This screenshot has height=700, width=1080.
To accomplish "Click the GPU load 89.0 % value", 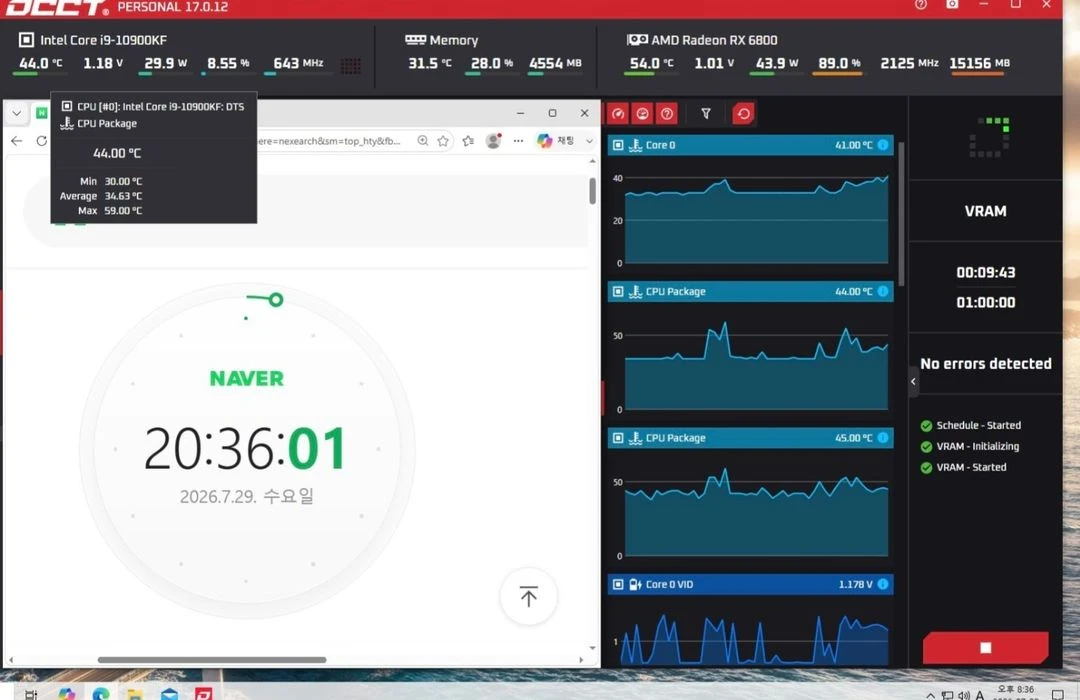I will [x=839, y=63].
